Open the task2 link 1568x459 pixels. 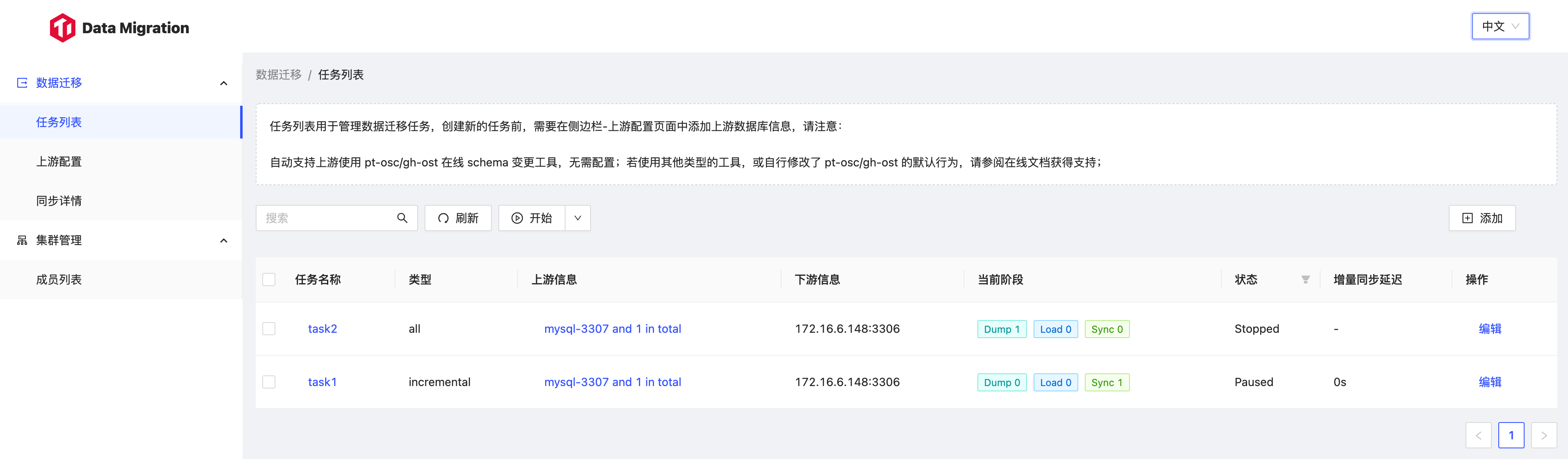pos(322,329)
